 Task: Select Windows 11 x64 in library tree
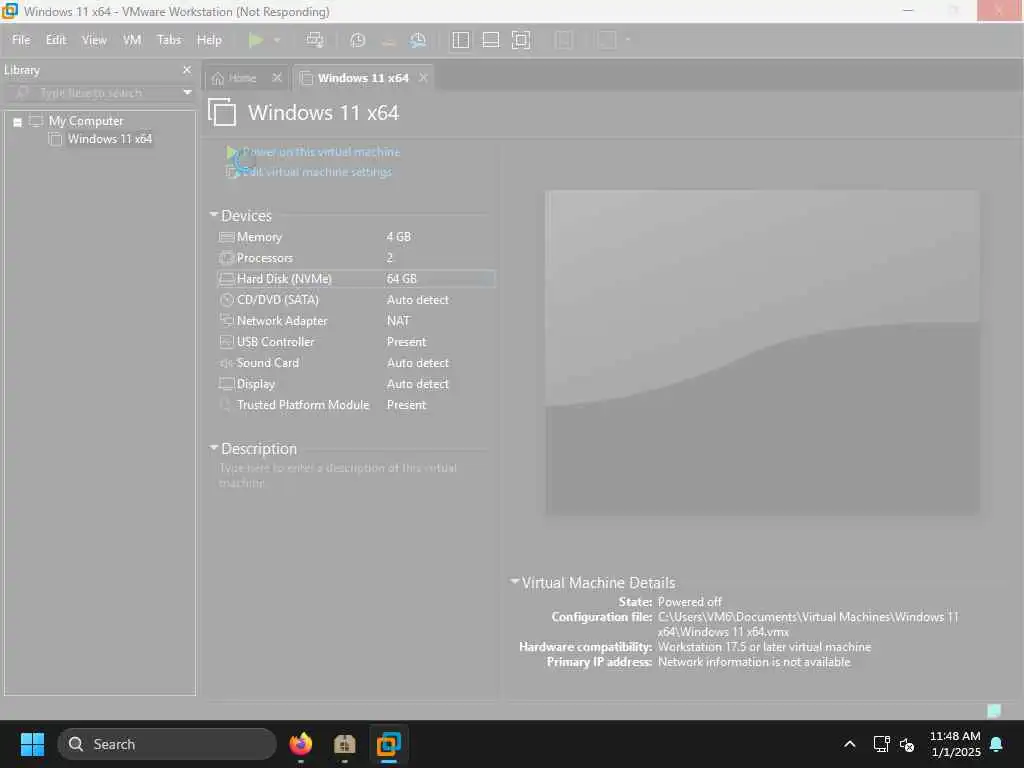click(110, 138)
